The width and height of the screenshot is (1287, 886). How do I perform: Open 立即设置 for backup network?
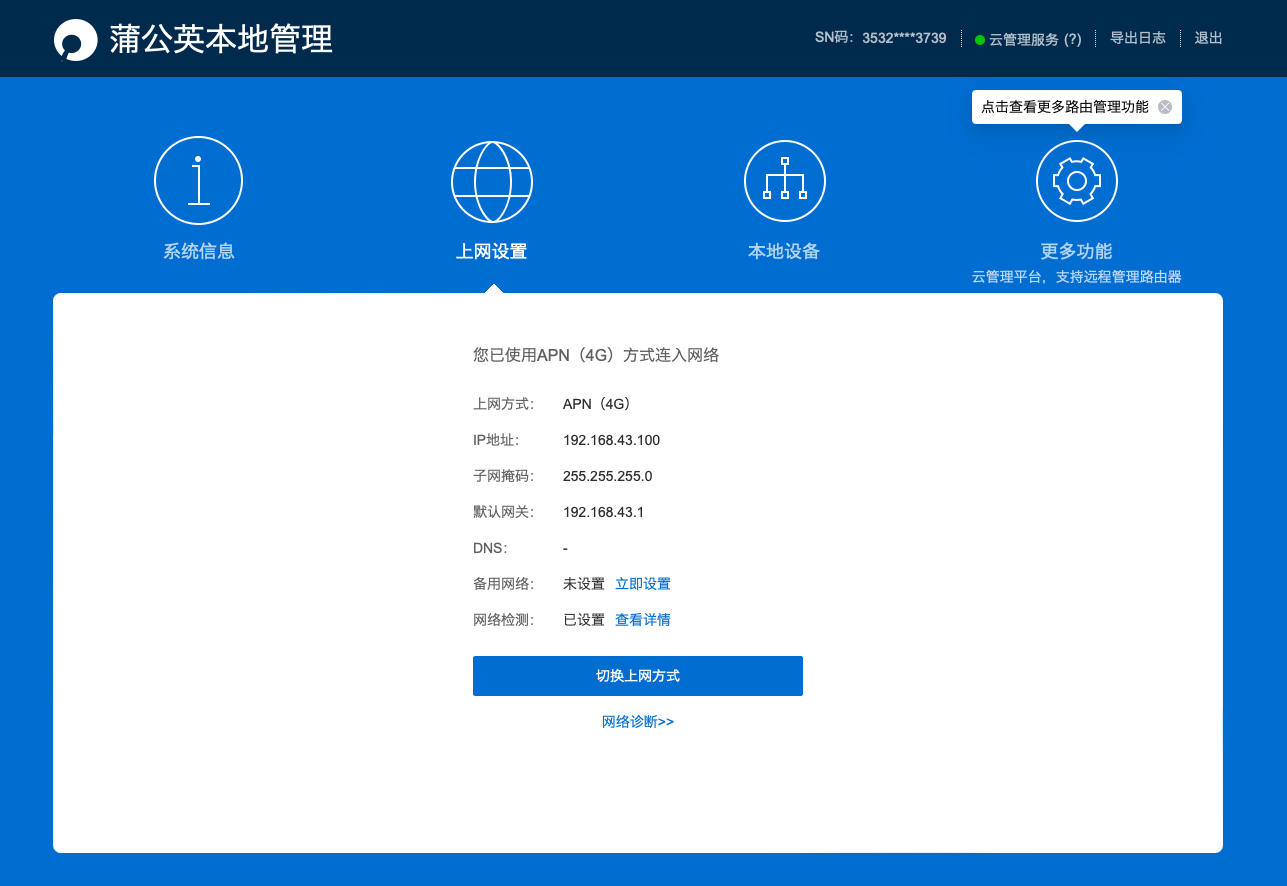pos(643,583)
